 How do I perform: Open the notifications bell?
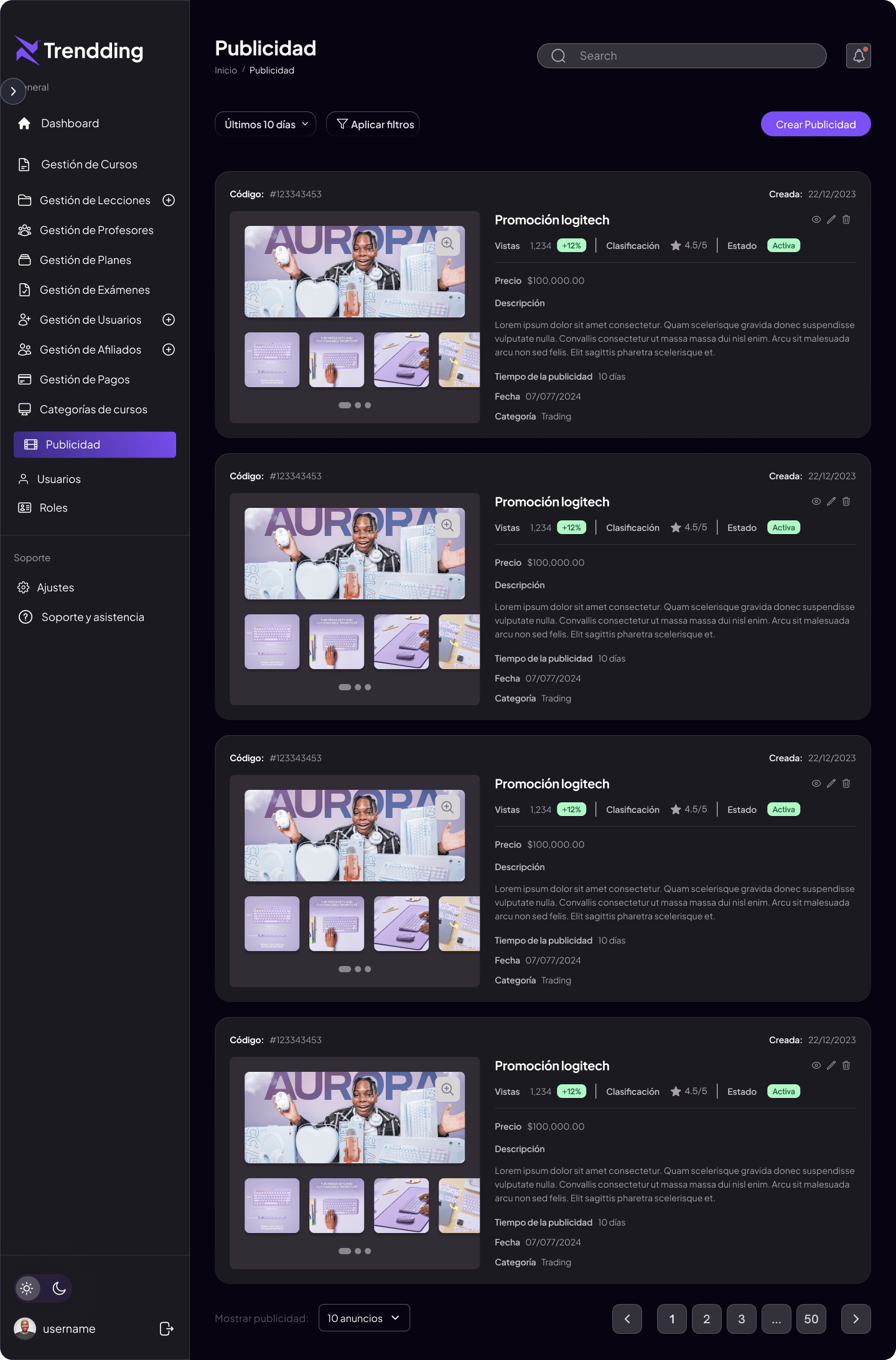click(858, 56)
